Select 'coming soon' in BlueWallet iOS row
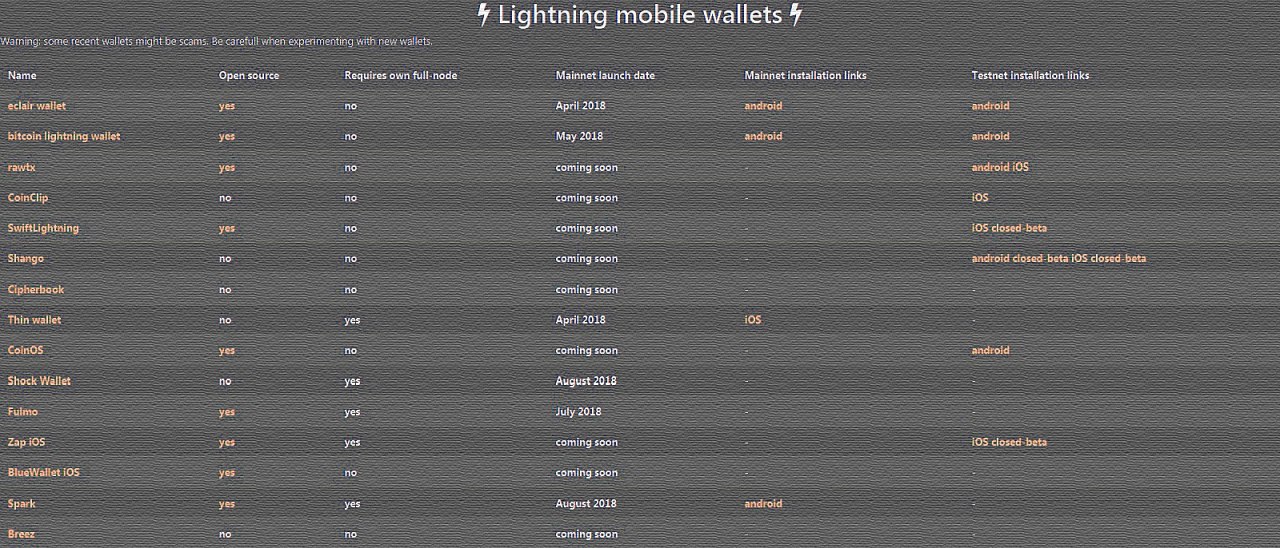1280x548 pixels. point(587,473)
